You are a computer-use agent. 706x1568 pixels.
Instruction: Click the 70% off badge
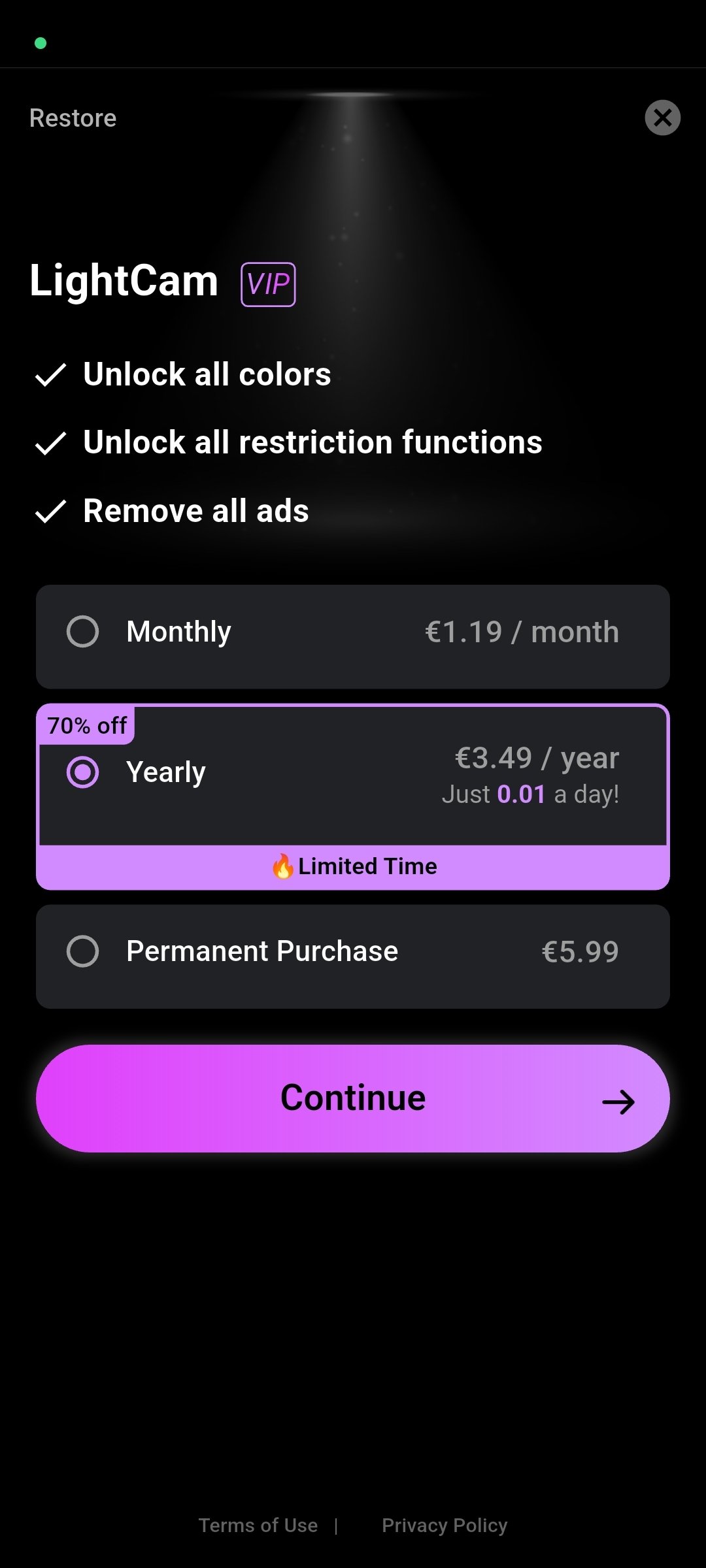click(x=87, y=726)
